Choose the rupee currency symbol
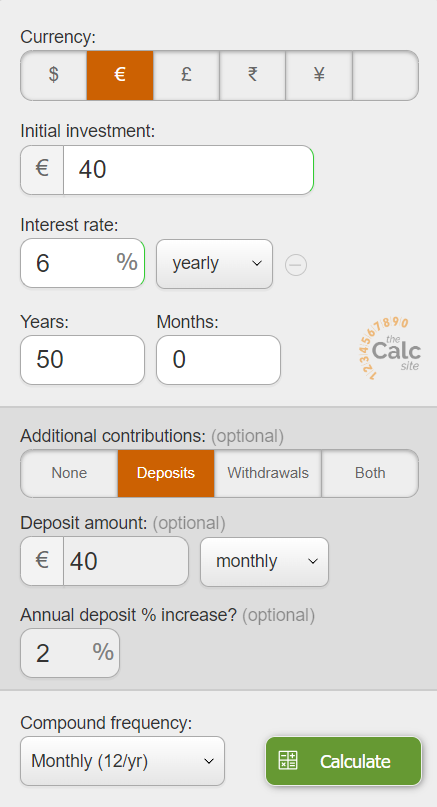The image size is (437, 807). [x=252, y=75]
